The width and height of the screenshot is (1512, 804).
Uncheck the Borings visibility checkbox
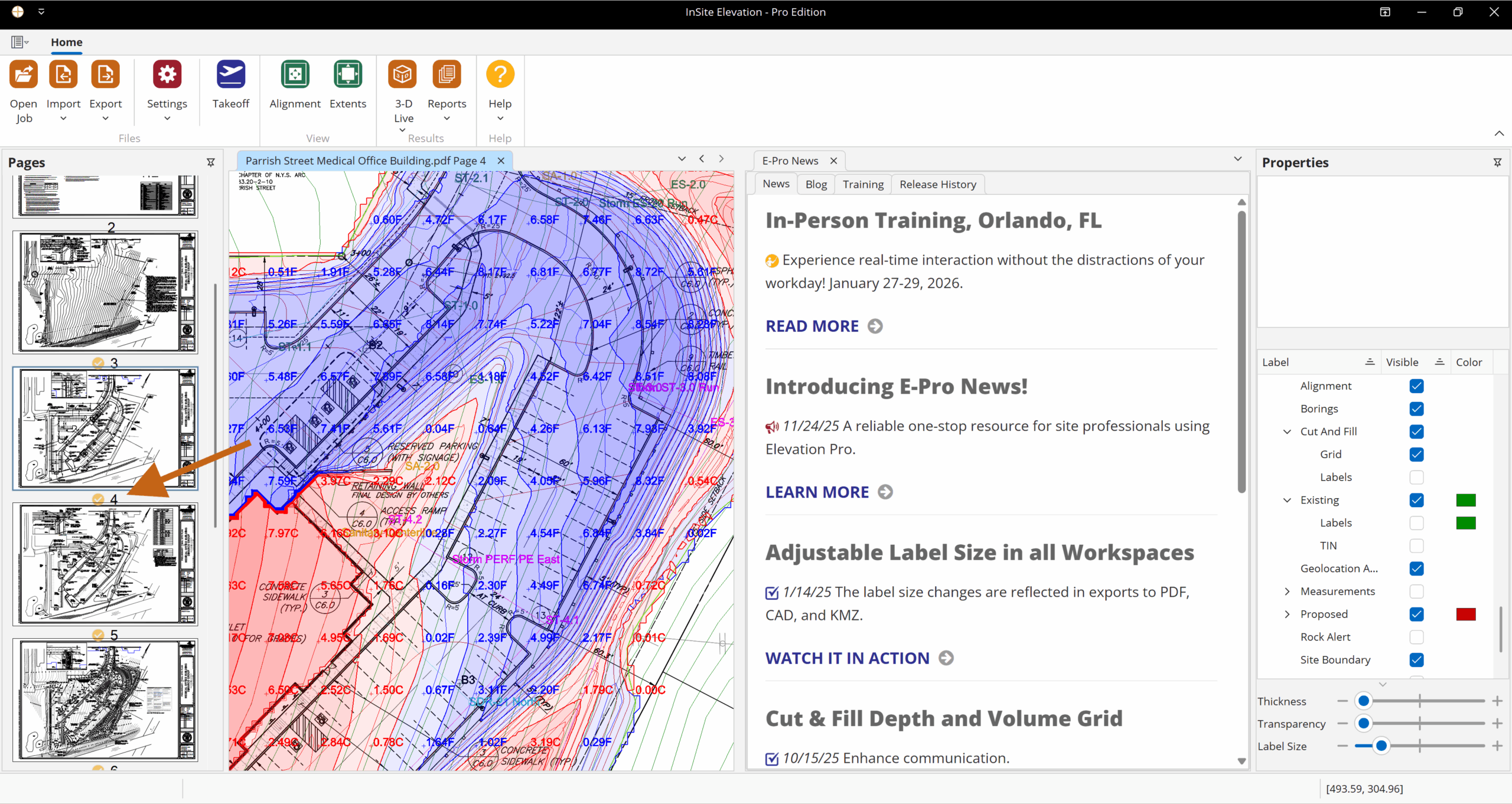tap(1416, 408)
